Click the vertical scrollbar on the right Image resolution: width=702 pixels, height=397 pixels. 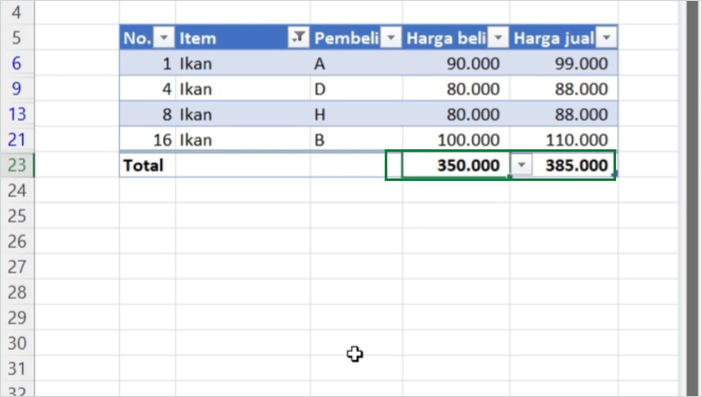click(x=693, y=198)
